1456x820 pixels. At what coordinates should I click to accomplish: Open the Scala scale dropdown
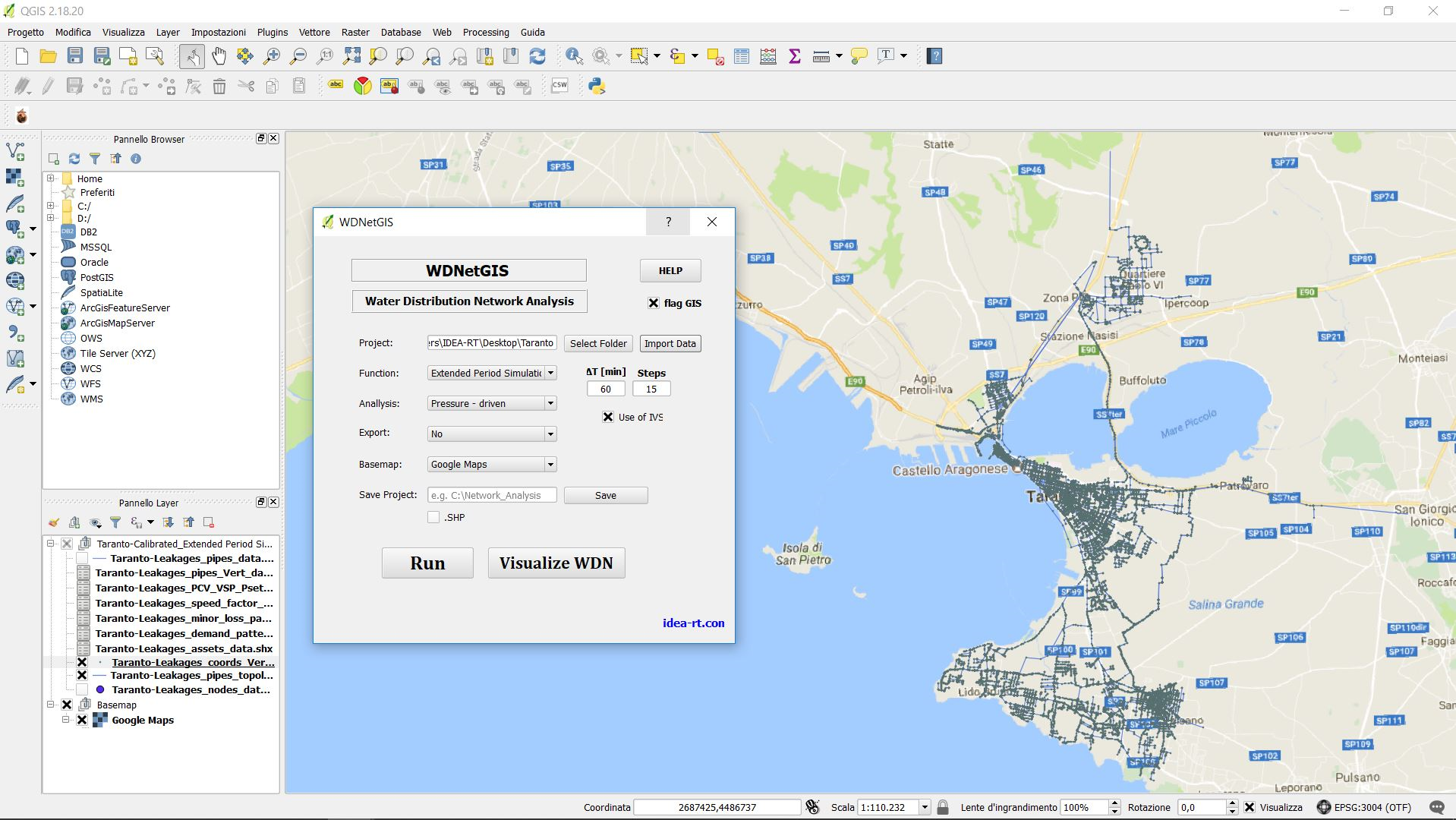point(925,807)
